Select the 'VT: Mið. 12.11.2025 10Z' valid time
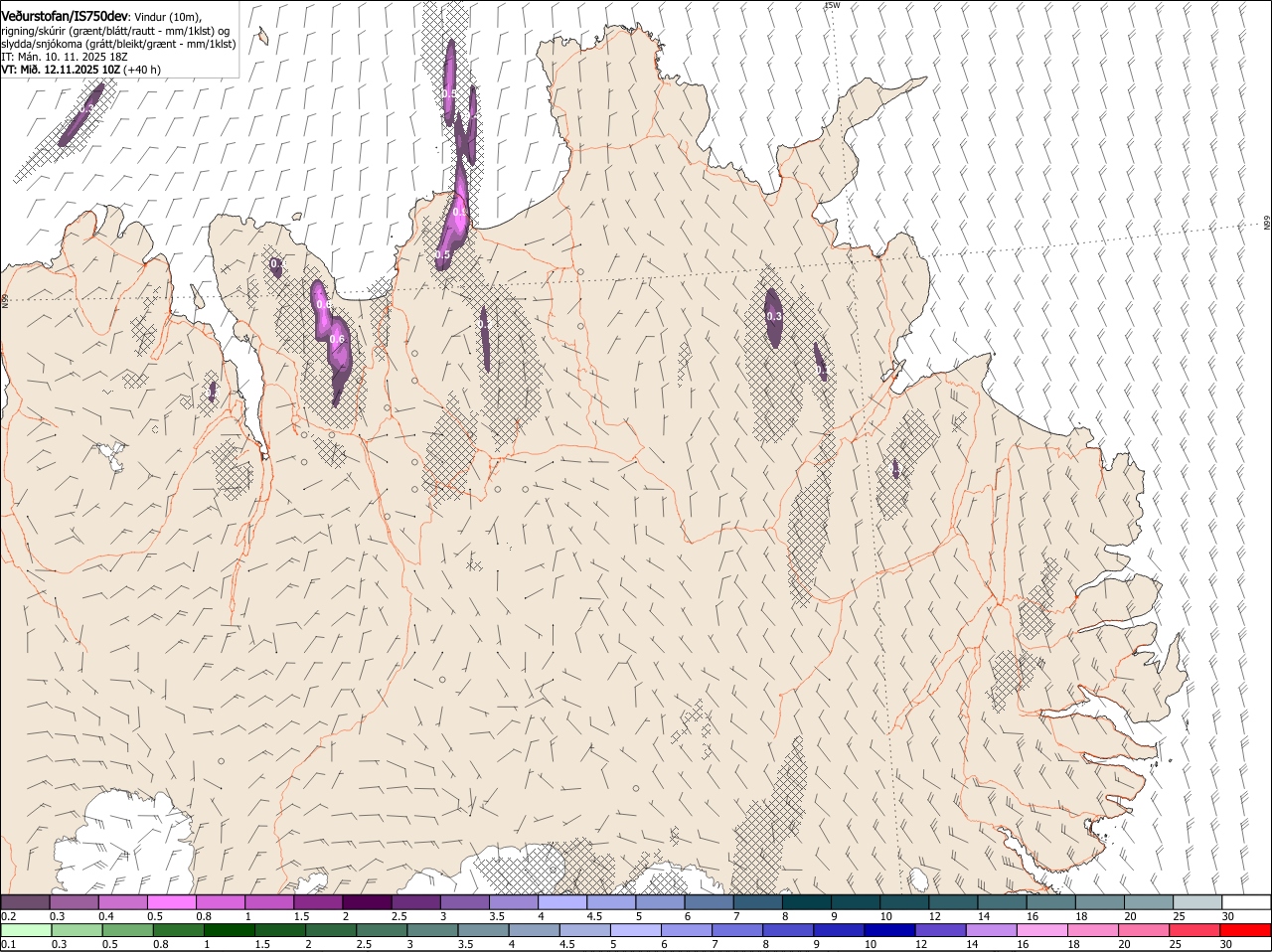 pyautogui.click(x=61, y=70)
